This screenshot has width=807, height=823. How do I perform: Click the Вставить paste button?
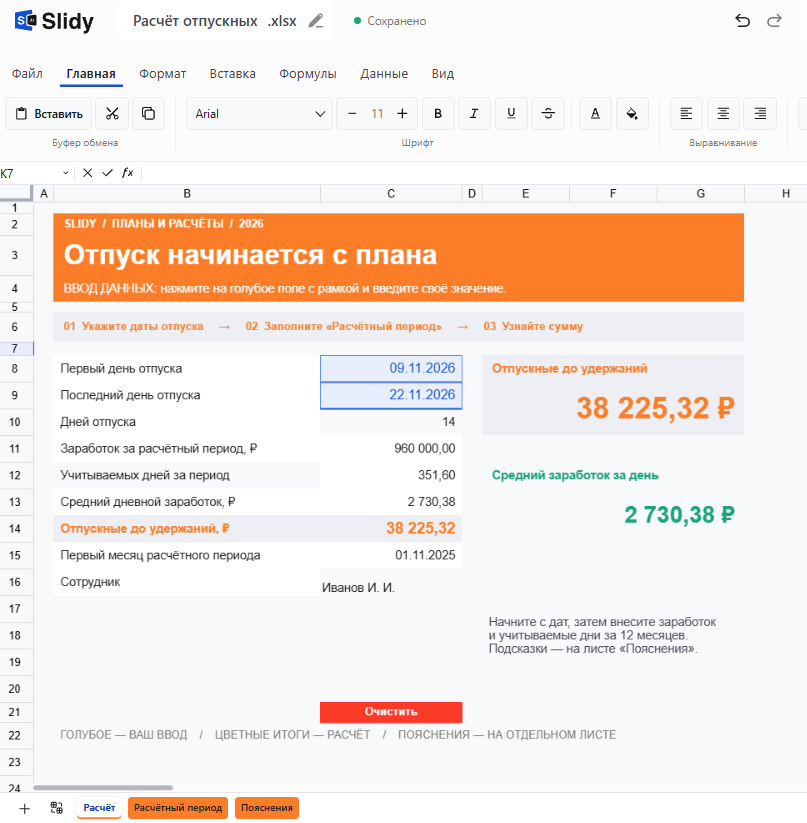49,113
